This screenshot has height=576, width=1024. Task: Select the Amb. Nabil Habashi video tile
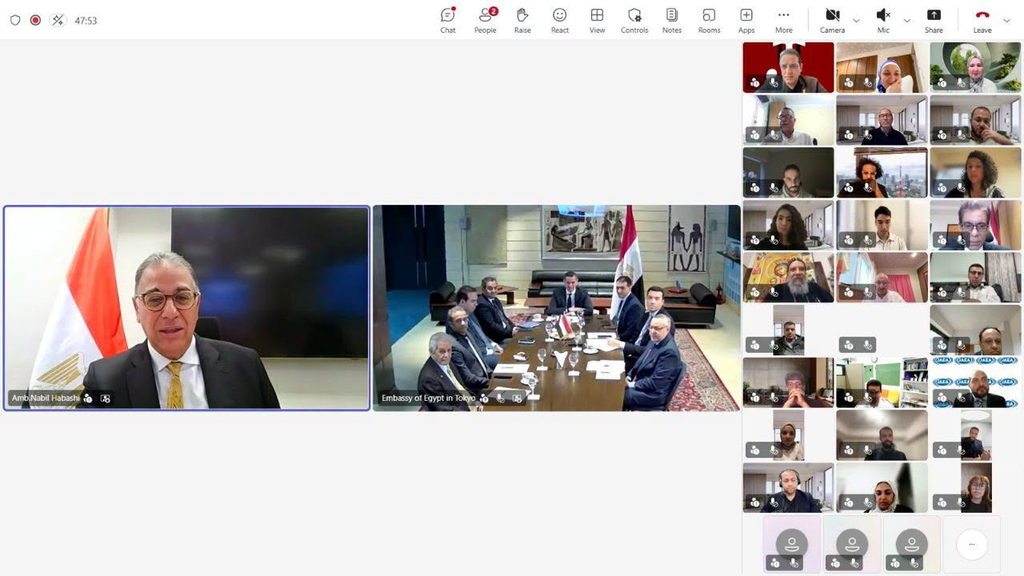pyautogui.click(x=187, y=308)
